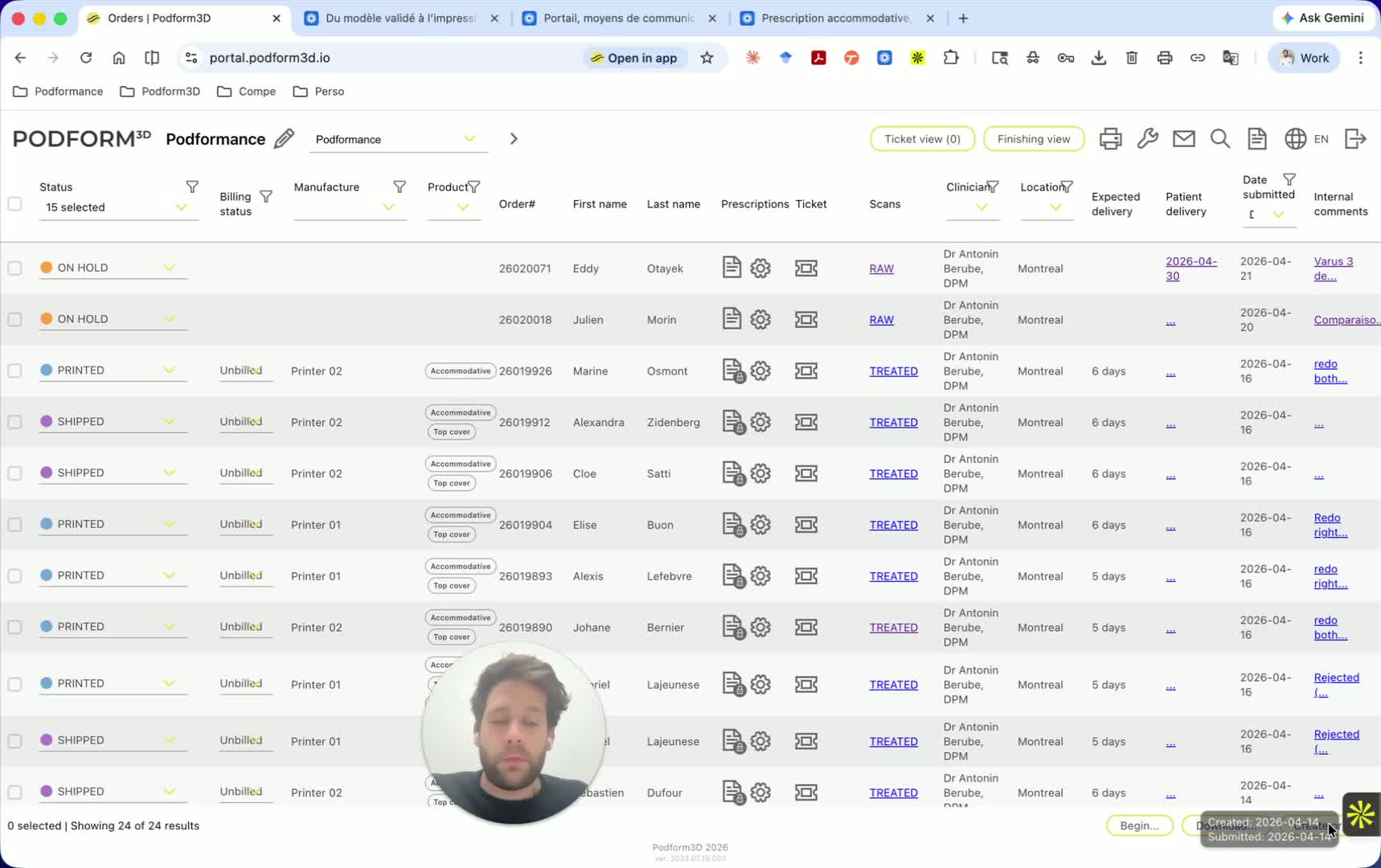Viewport: 1381px width, 868px height.
Task: Select the Alexis Lefebvre row checkbox
Action: tap(14, 576)
